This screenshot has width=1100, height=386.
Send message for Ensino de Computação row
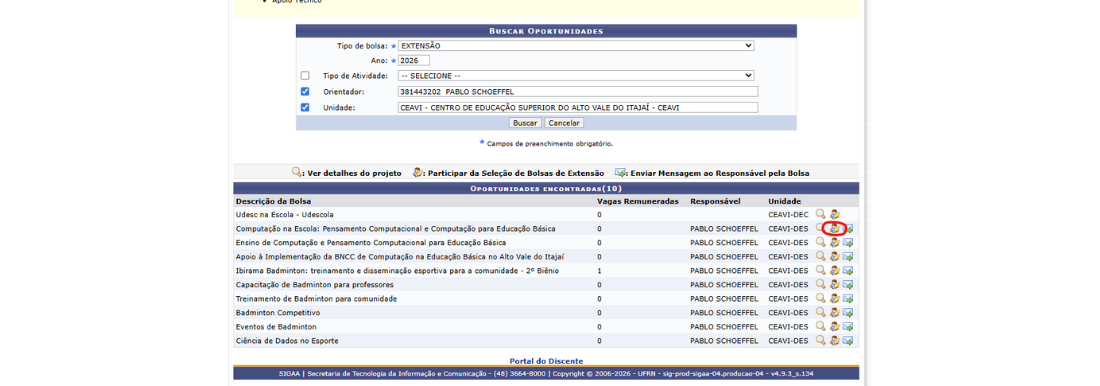pyautogui.click(x=848, y=242)
